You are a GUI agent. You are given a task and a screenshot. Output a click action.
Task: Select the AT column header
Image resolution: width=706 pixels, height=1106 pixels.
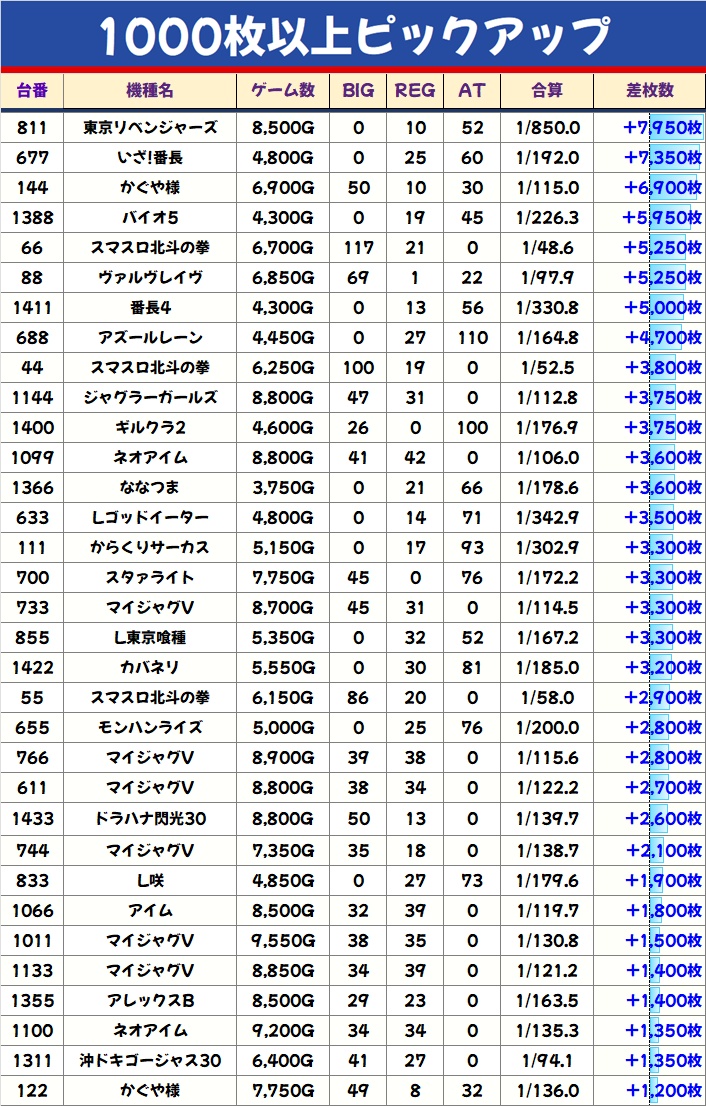[x=471, y=91]
